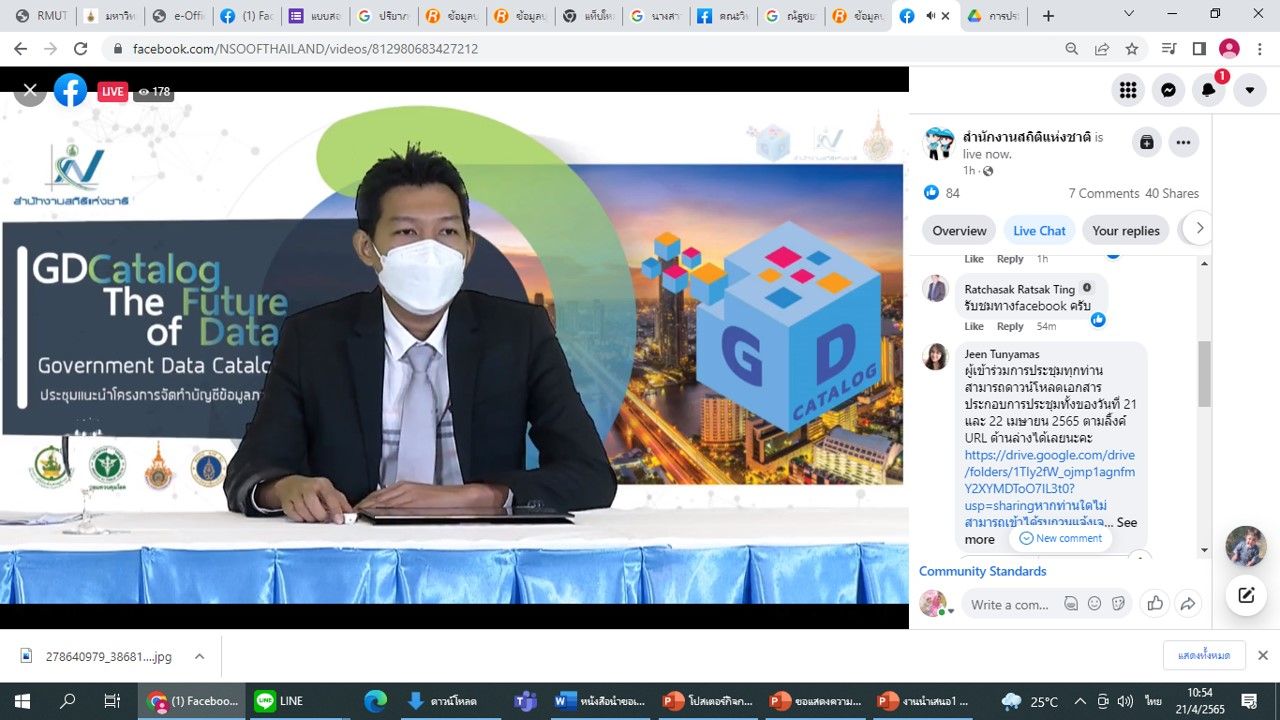This screenshot has width=1280, height=720.
Task: Open Microsoft Teams from the taskbar
Action: [526, 700]
